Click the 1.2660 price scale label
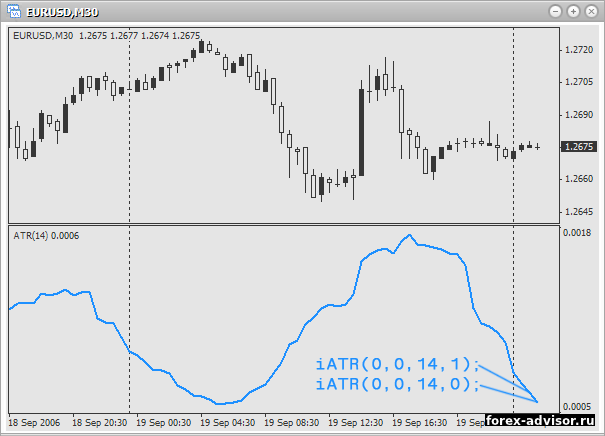 (579, 179)
